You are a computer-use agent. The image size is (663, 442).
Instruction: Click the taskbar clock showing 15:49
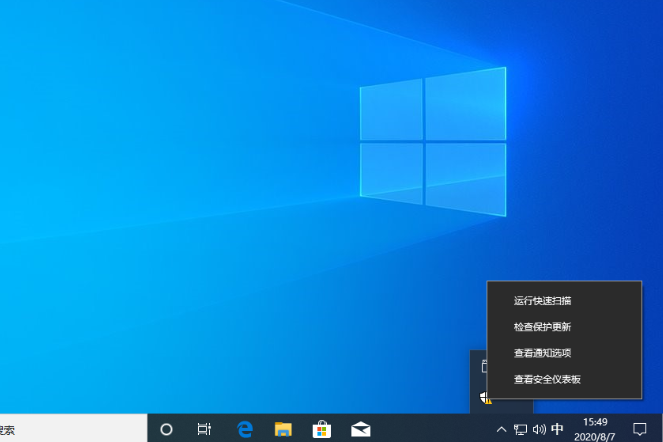[596, 429]
